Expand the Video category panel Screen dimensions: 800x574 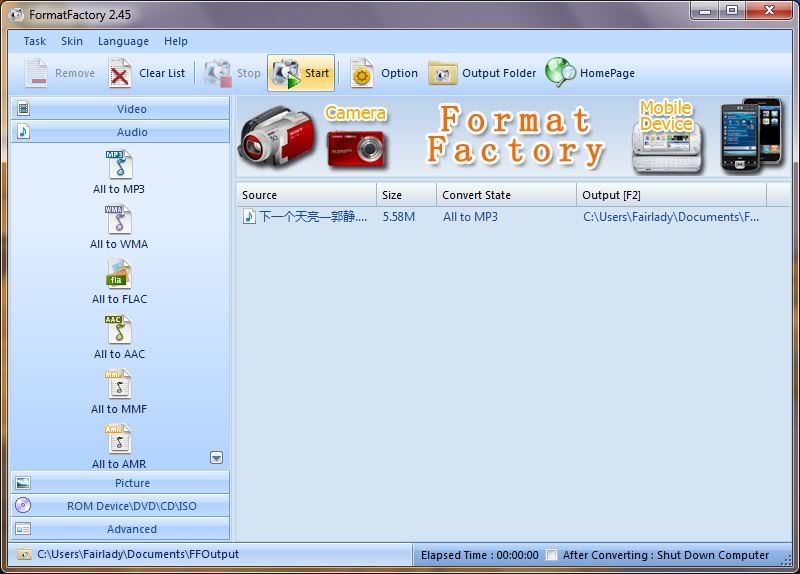pyautogui.click(x=131, y=109)
